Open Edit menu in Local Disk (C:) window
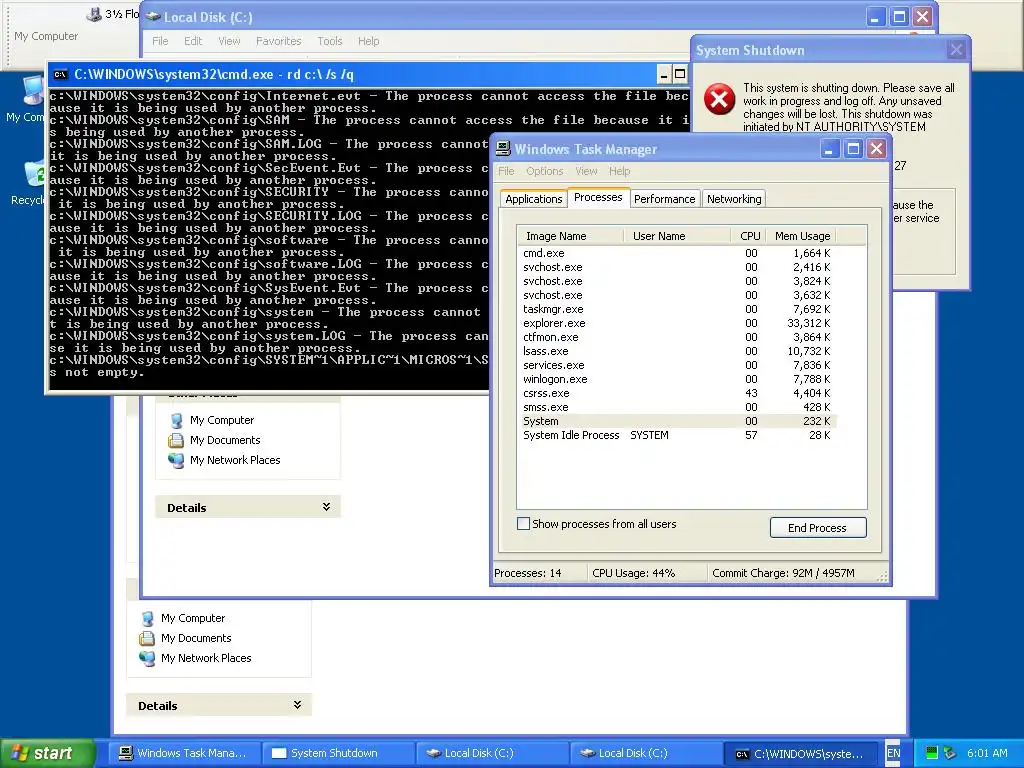Screen dimensions: 1024x768 click(x=193, y=41)
